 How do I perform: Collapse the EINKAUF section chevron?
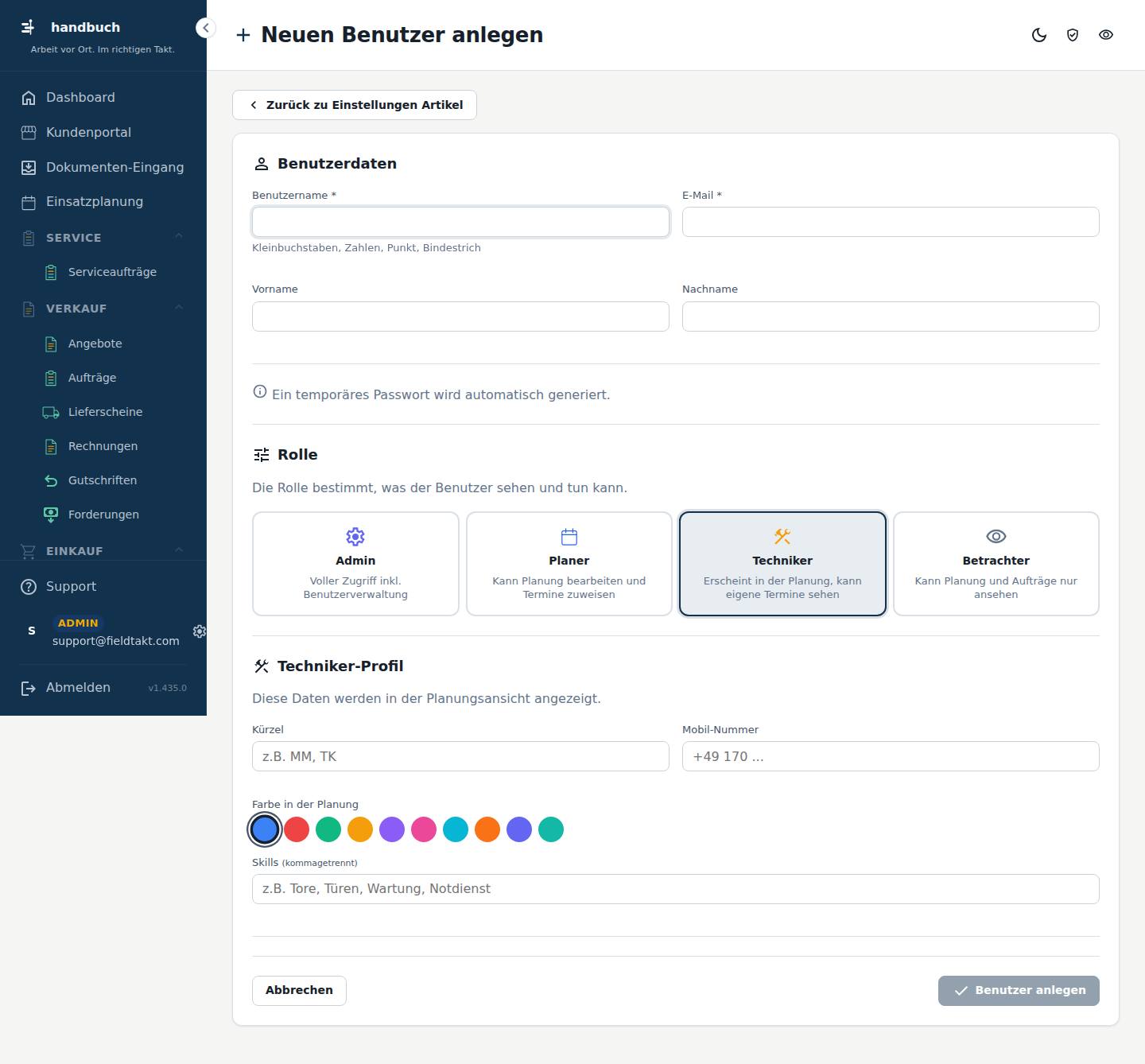pos(179,549)
